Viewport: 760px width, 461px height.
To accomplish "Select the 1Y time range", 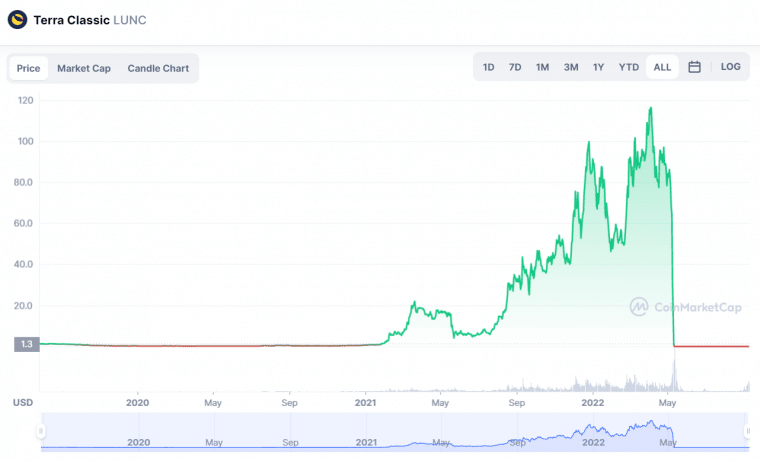I will pos(598,67).
